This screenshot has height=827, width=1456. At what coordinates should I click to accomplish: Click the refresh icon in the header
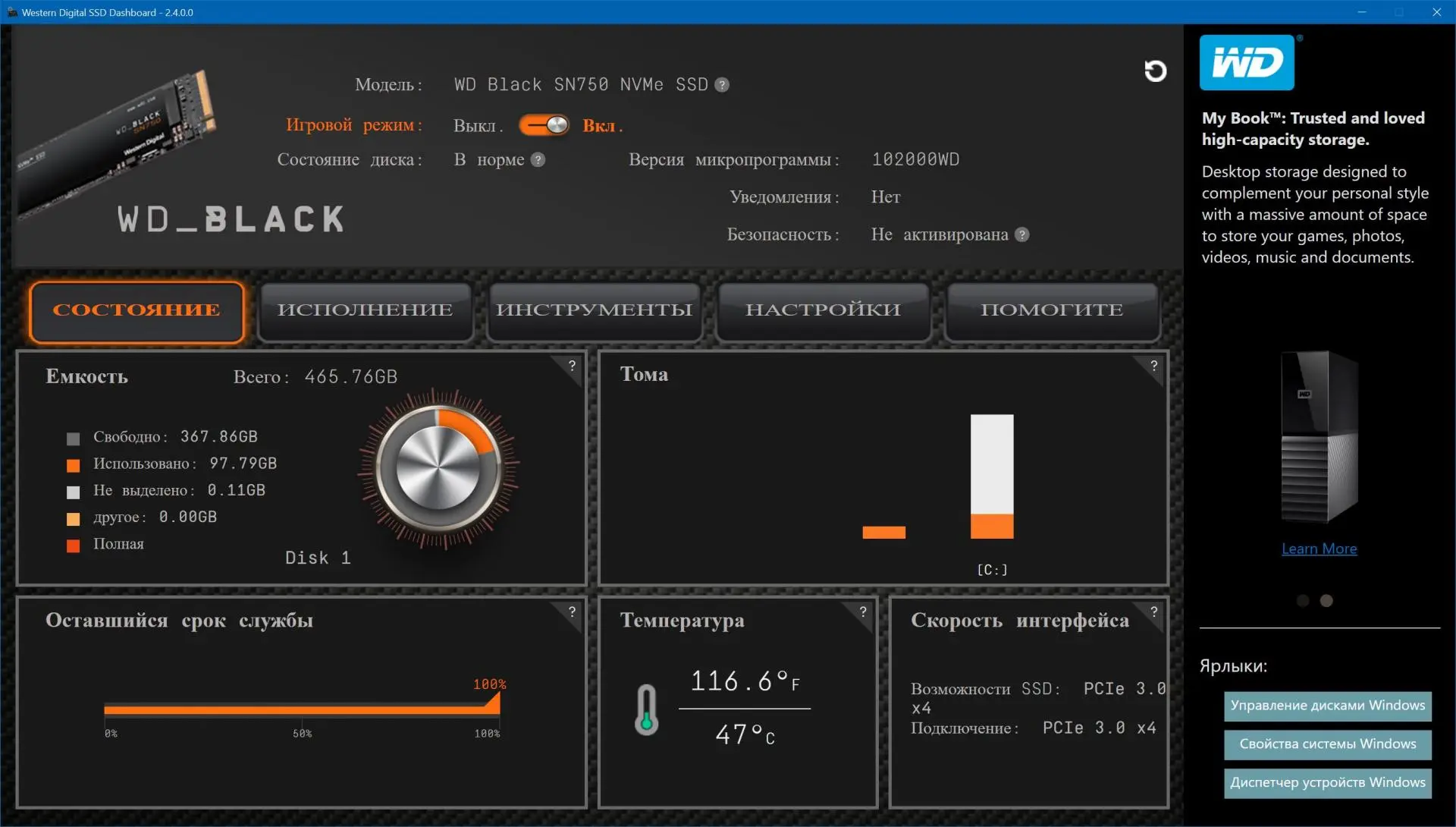coord(1155,71)
